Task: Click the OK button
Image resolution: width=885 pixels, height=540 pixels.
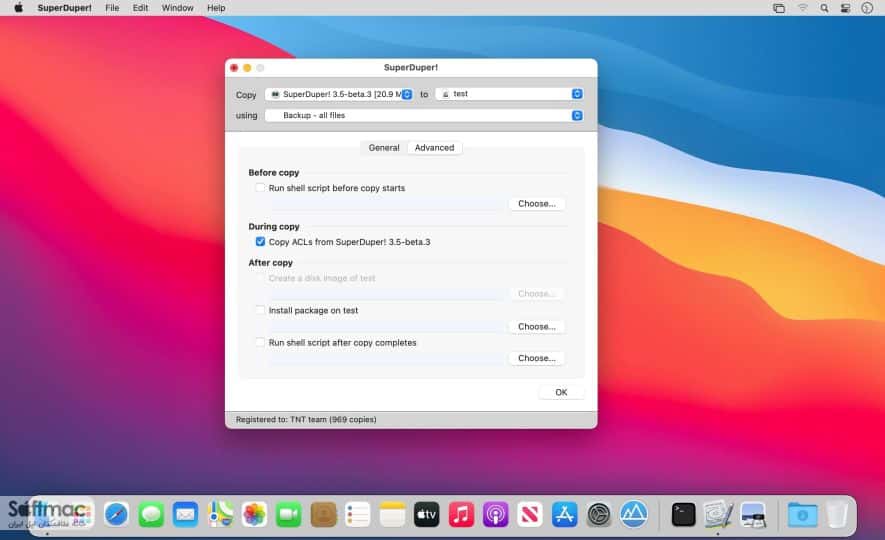Action: 561,392
